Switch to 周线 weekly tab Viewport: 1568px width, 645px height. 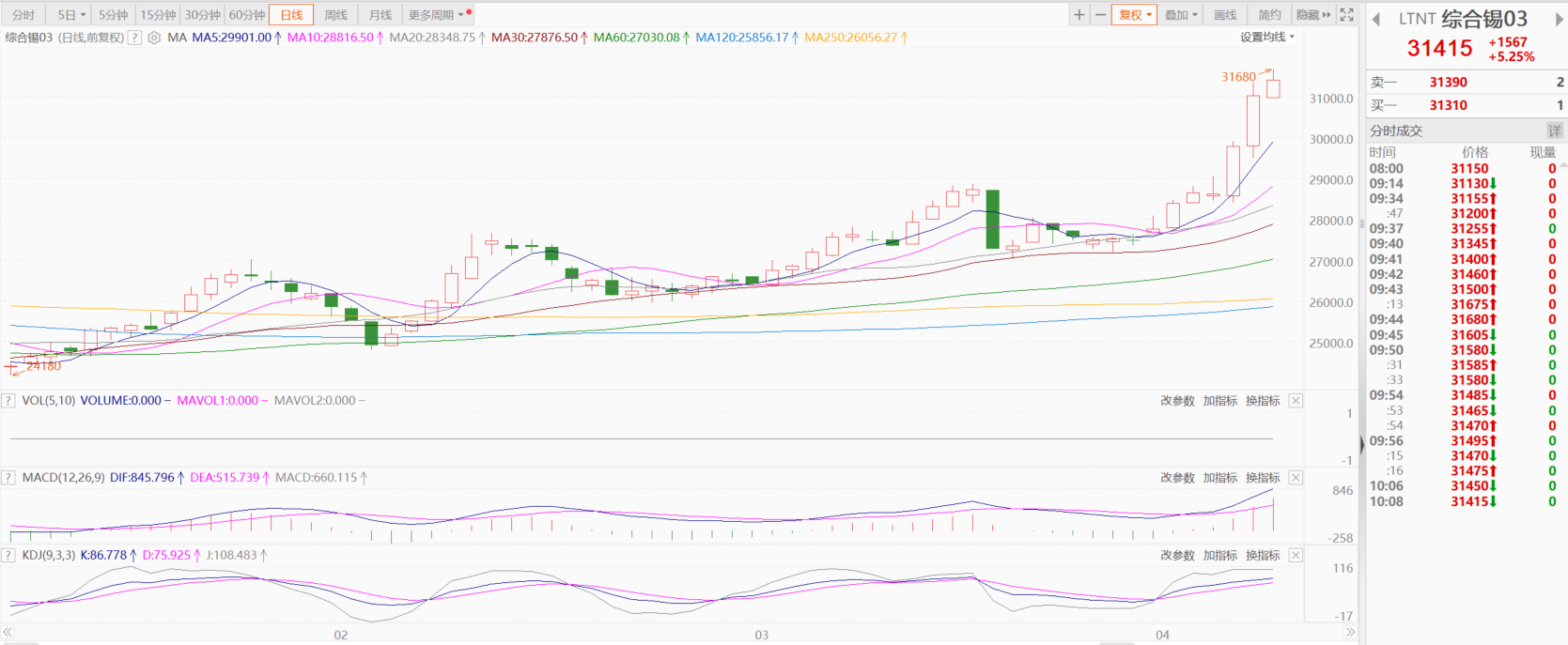(x=335, y=15)
